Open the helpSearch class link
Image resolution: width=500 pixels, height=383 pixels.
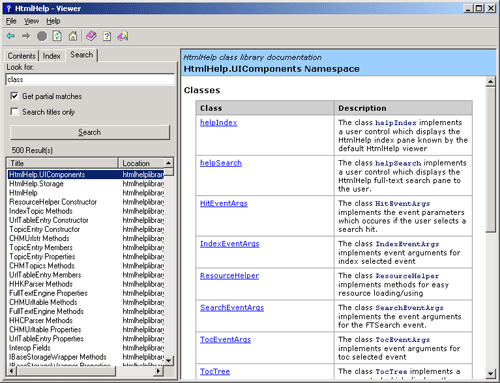pos(221,163)
